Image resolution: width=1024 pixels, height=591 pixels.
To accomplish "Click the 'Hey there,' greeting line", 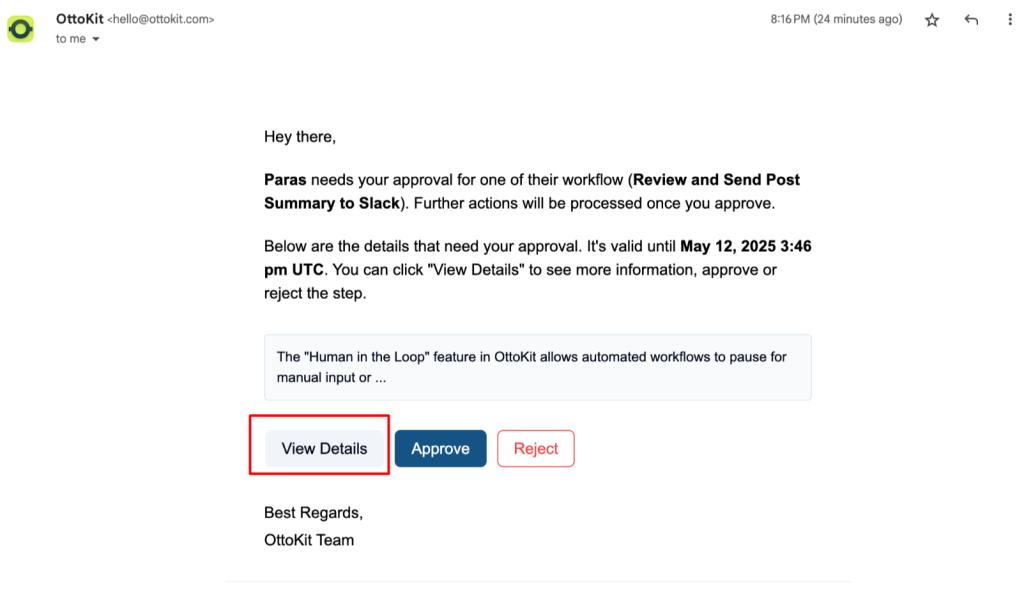I will pyautogui.click(x=300, y=136).
